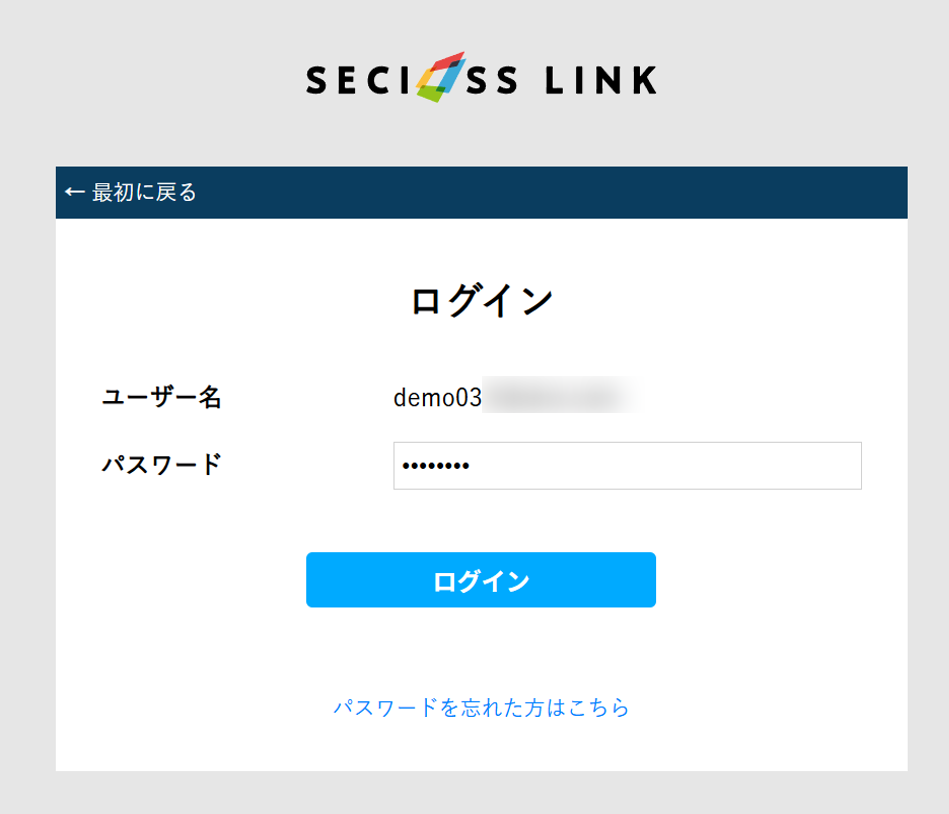Click the SECIOSS LINK logo text
The height and width of the screenshot is (814, 949).
481,79
